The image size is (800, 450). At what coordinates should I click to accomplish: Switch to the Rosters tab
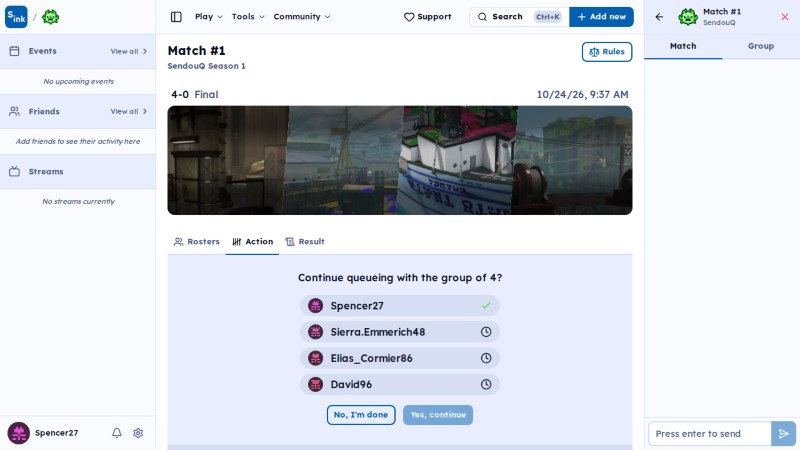pos(196,242)
